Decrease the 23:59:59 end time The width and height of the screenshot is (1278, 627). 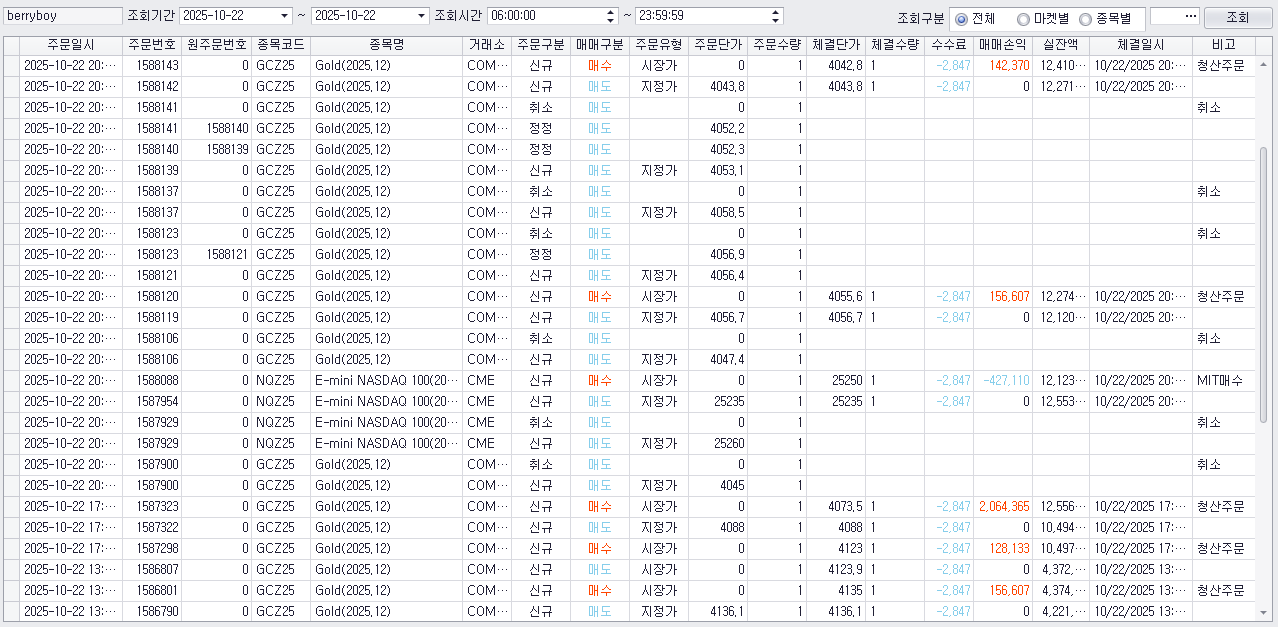point(776,20)
